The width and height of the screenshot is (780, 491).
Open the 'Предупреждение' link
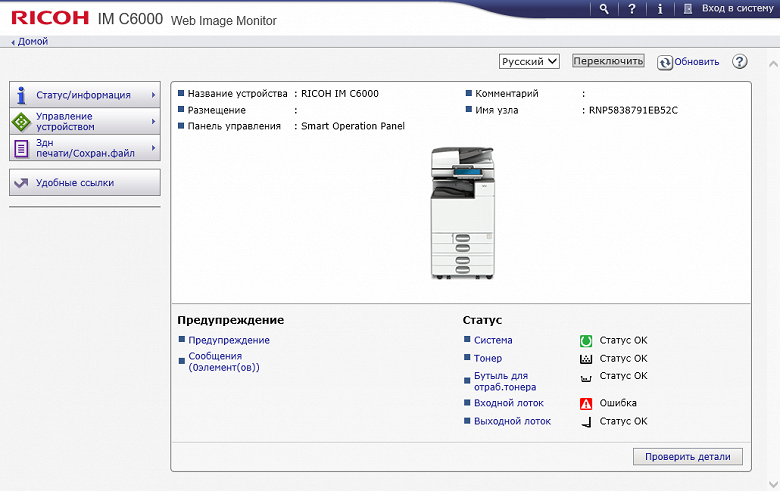click(229, 340)
